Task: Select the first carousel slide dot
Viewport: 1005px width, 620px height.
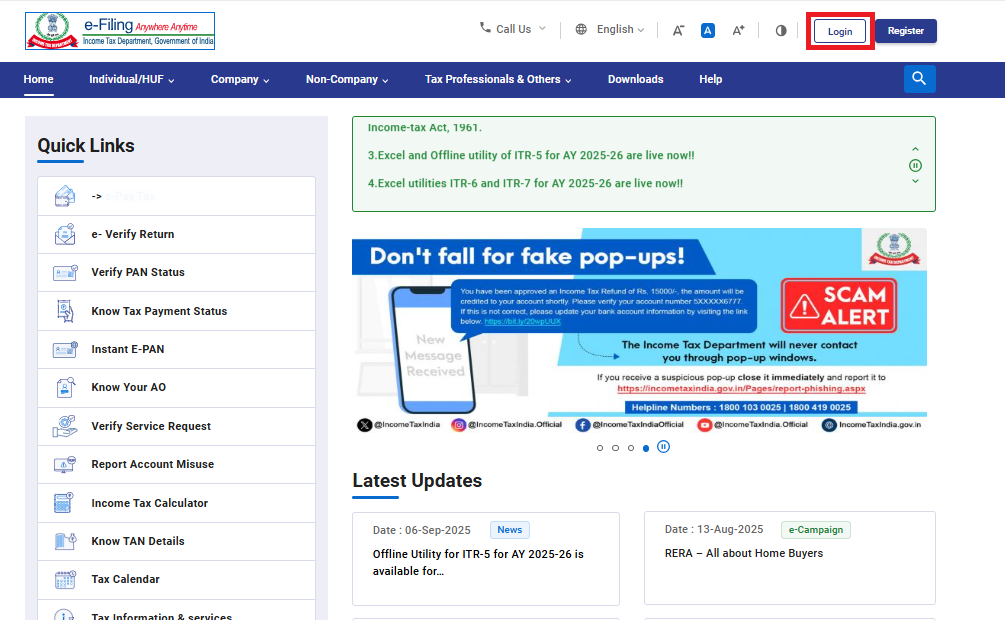Action: 600,448
